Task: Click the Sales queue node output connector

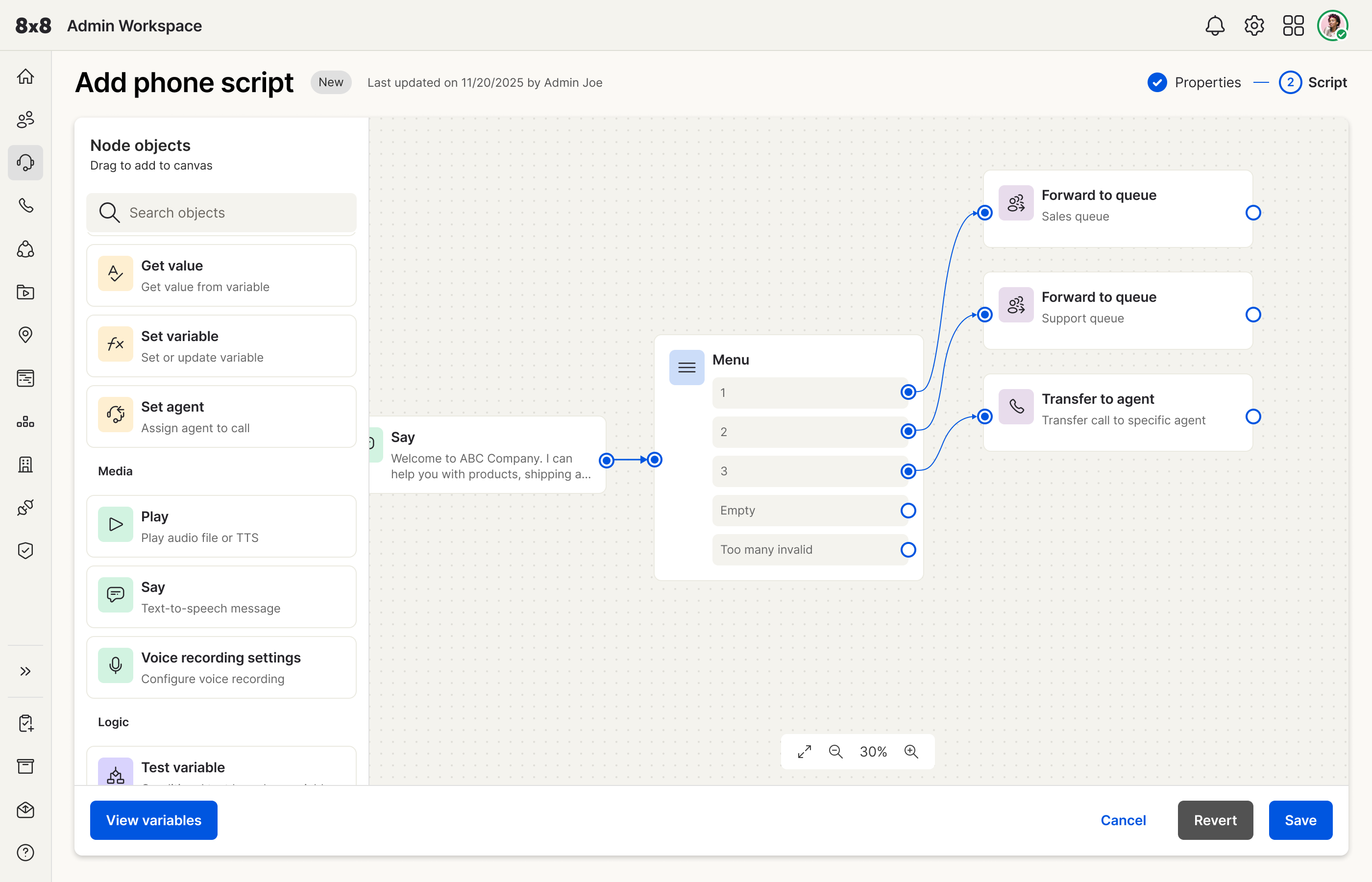Action: 1253,213
